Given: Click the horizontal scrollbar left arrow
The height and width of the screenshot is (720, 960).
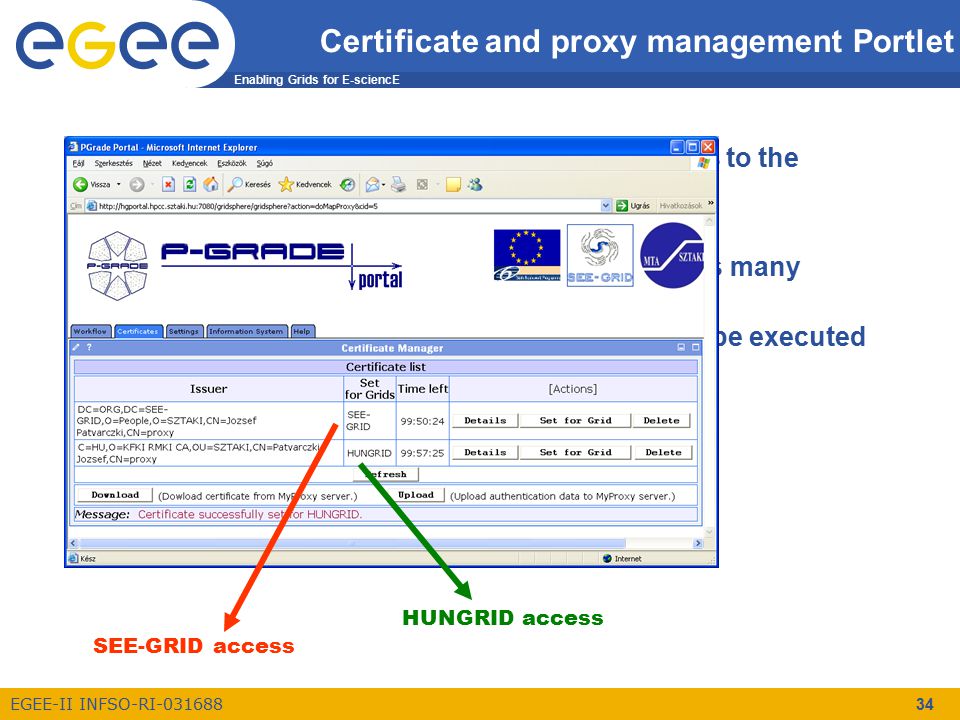Looking at the screenshot, I should pos(73,543).
